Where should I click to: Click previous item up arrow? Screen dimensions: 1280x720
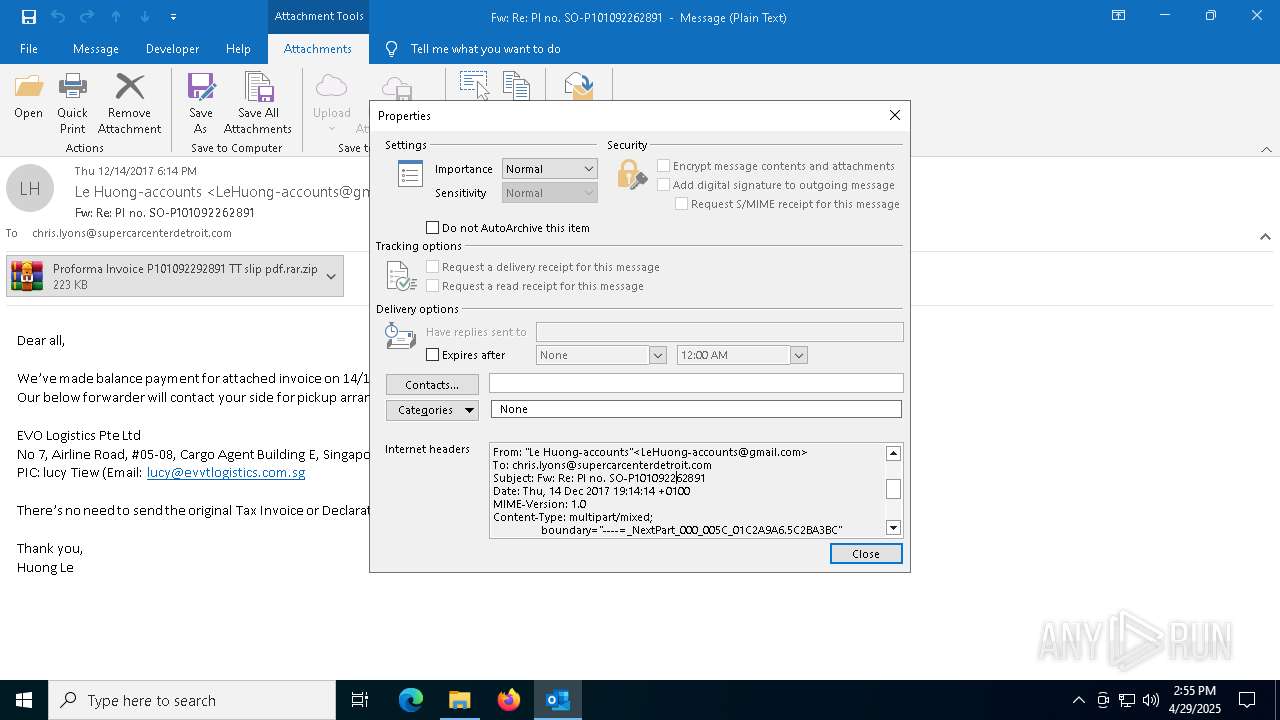coord(116,17)
